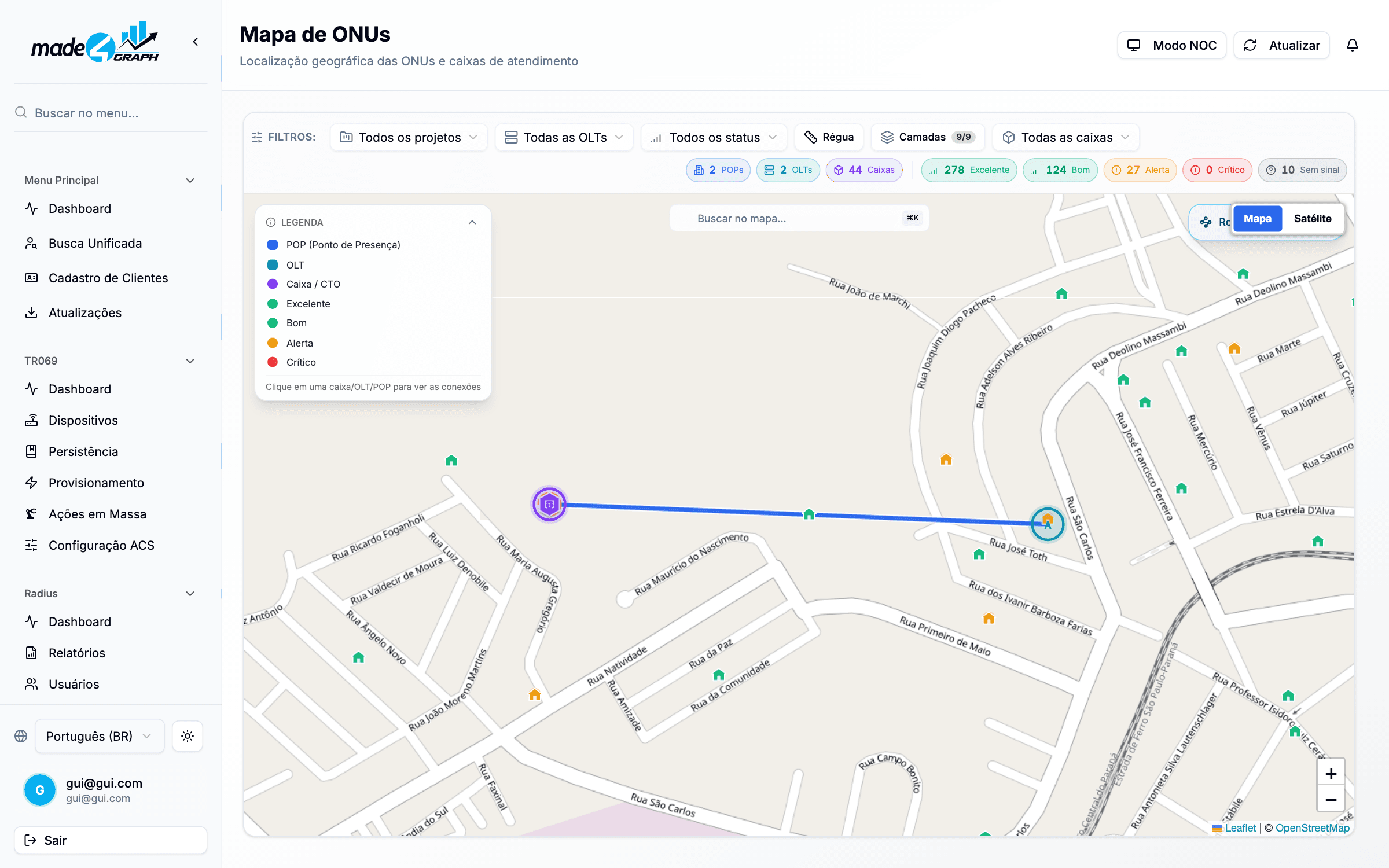This screenshot has height=868, width=1389.
Task: Zoom in the map with the plus button
Action: click(x=1331, y=774)
